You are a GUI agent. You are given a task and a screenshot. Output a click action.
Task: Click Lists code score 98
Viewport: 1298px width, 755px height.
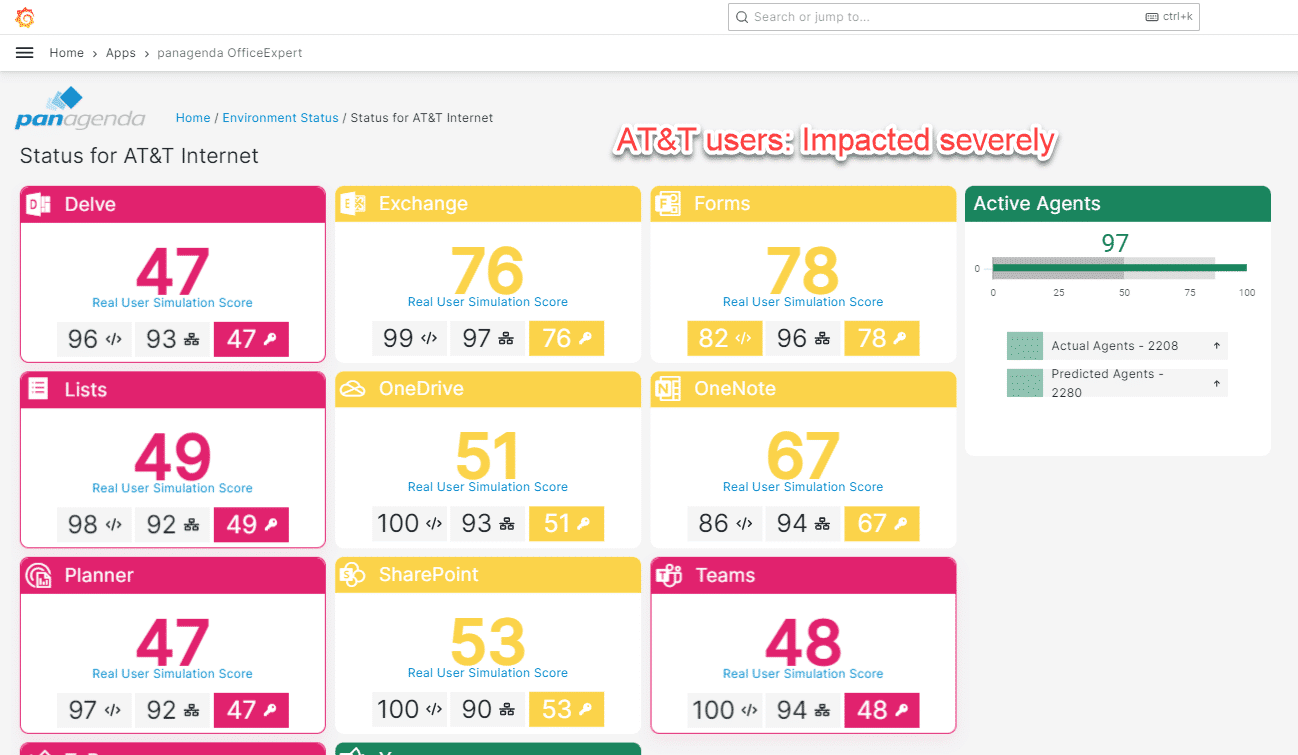pos(94,524)
